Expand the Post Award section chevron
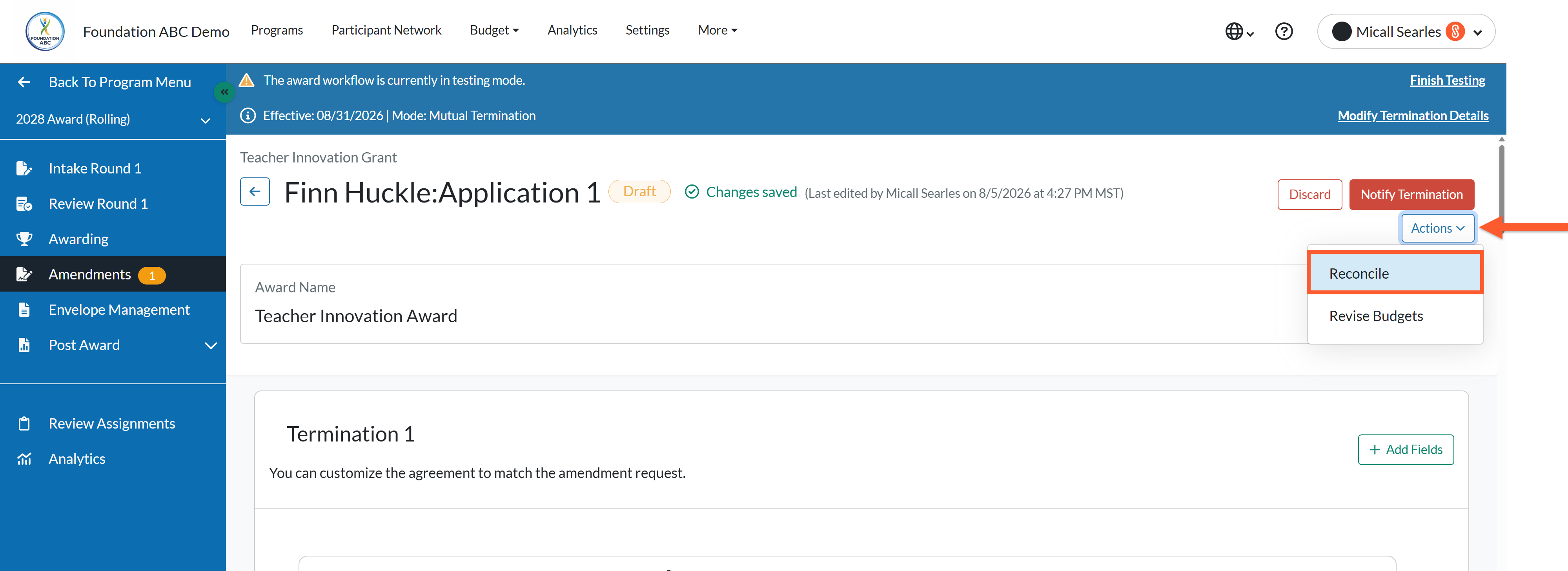1568x571 pixels. point(211,346)
